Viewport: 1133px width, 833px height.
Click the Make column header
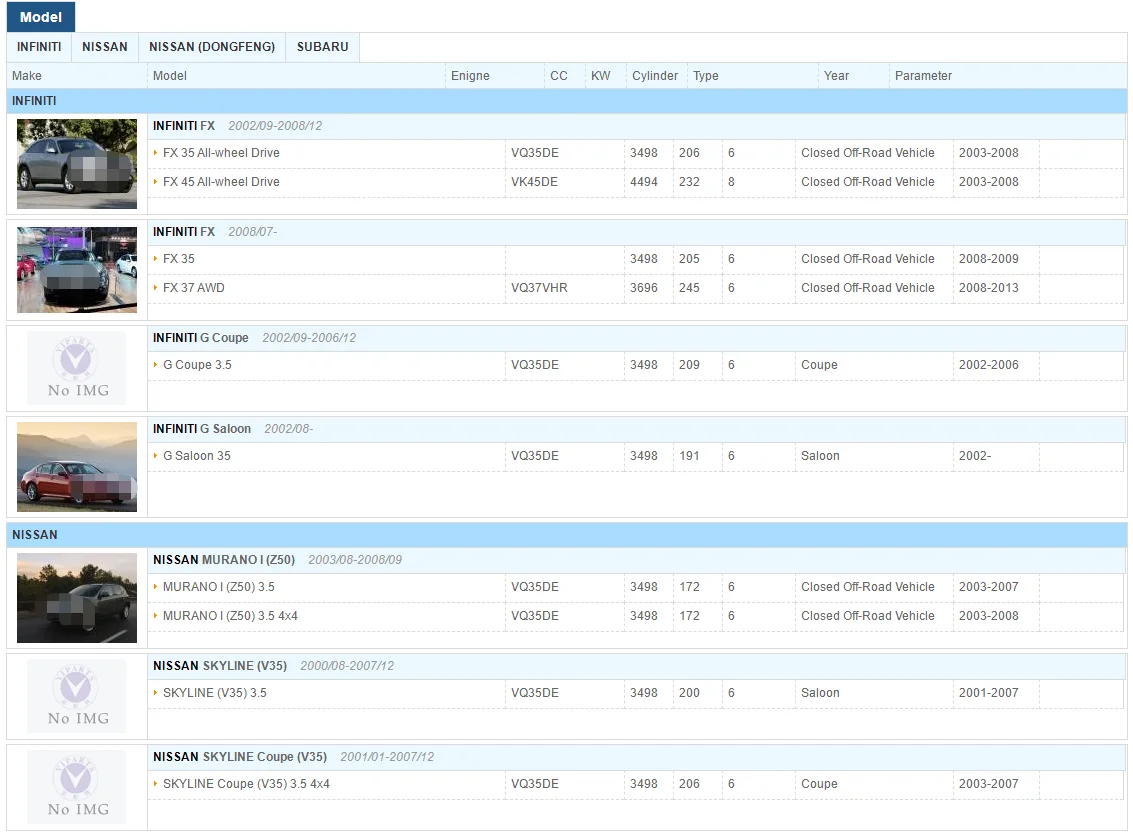click(x=27, y=76)
